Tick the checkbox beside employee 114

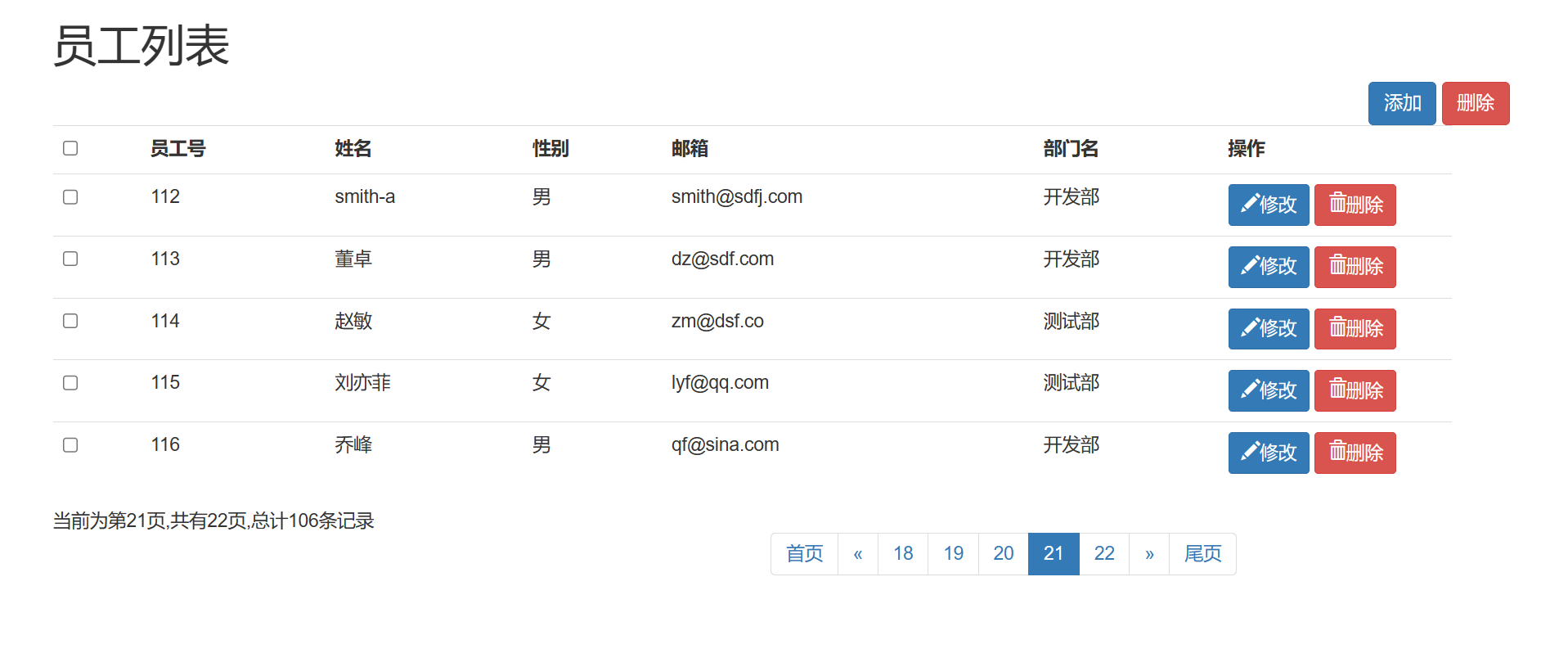pos(70,321)
